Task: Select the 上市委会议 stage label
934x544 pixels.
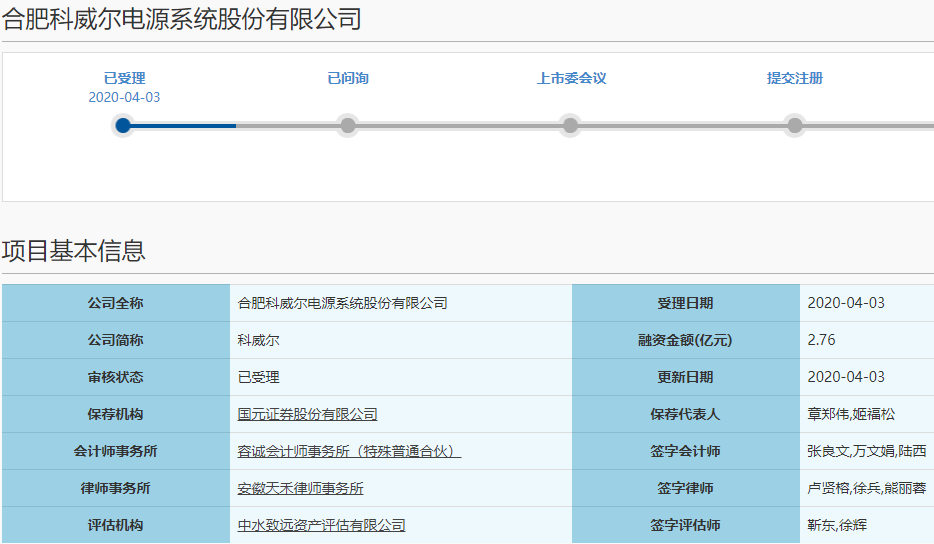Action: point(571,78)
